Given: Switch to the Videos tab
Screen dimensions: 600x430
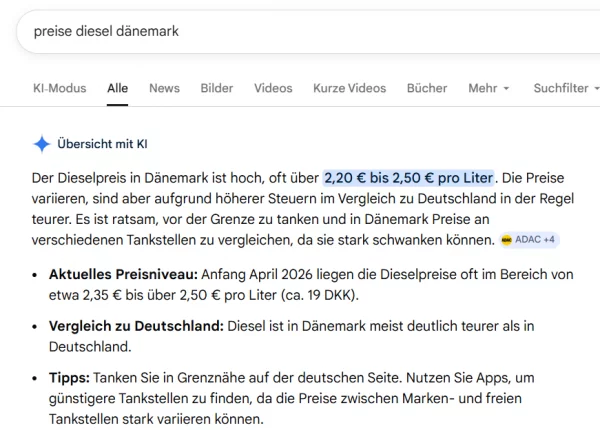Looking at the screenshot, I should click(273, 88).
